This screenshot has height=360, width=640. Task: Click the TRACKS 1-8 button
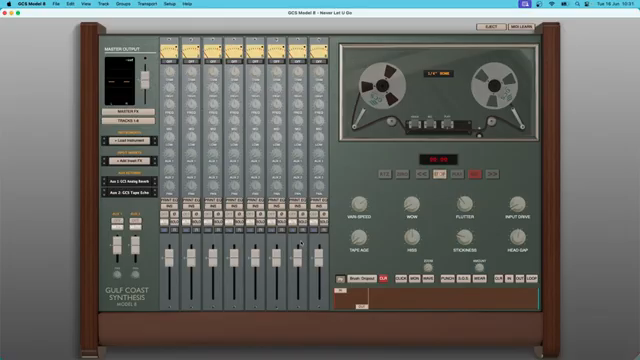pyautogui.click(x=128, y=121)
